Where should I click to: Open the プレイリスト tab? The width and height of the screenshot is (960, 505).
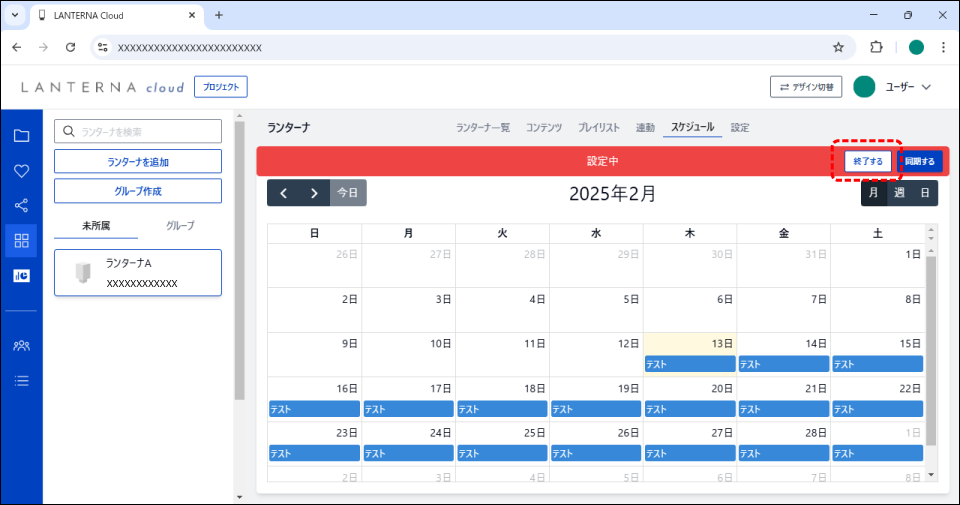tap(598, 127)
